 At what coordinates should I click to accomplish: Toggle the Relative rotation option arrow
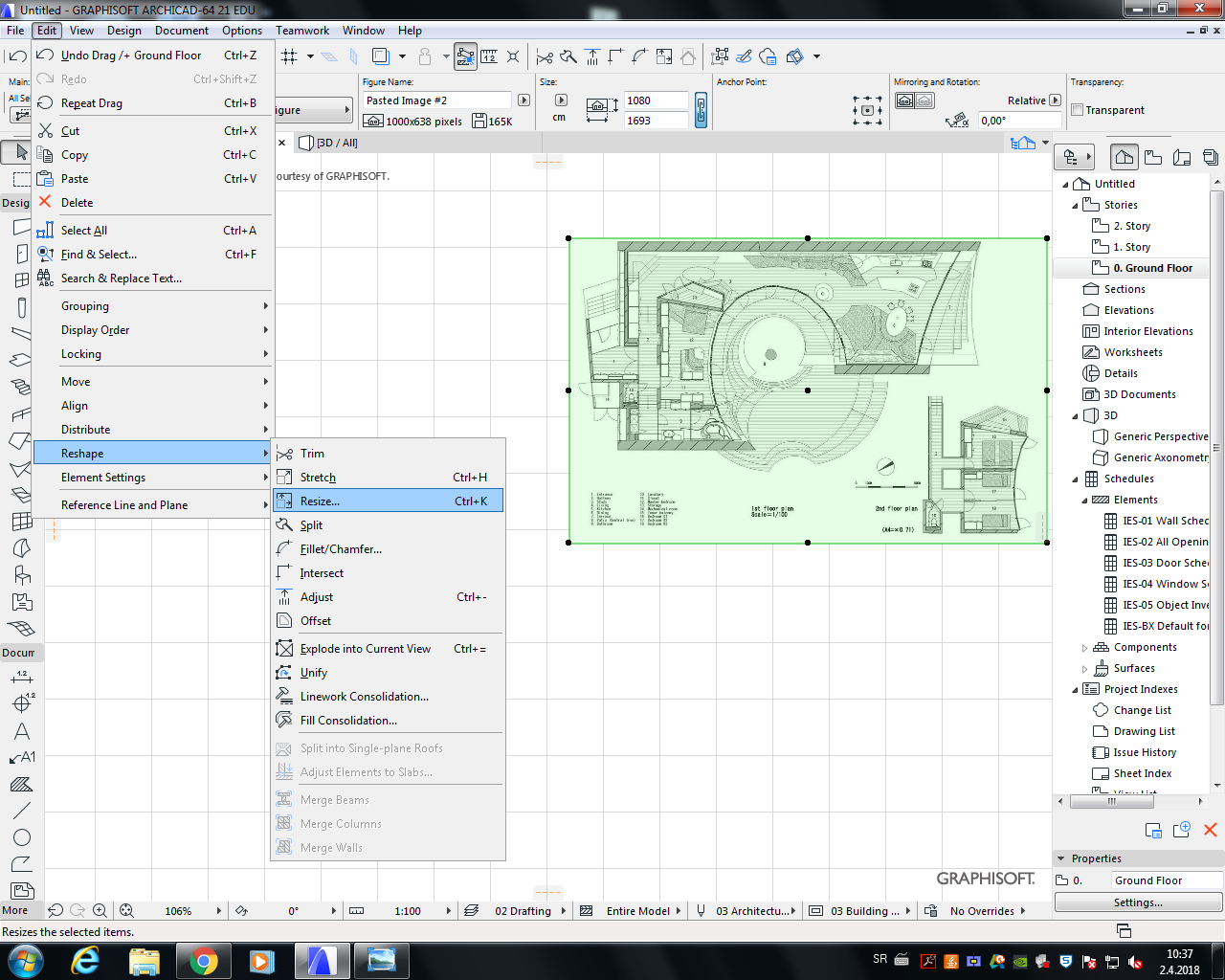(x=1055, y=100)
